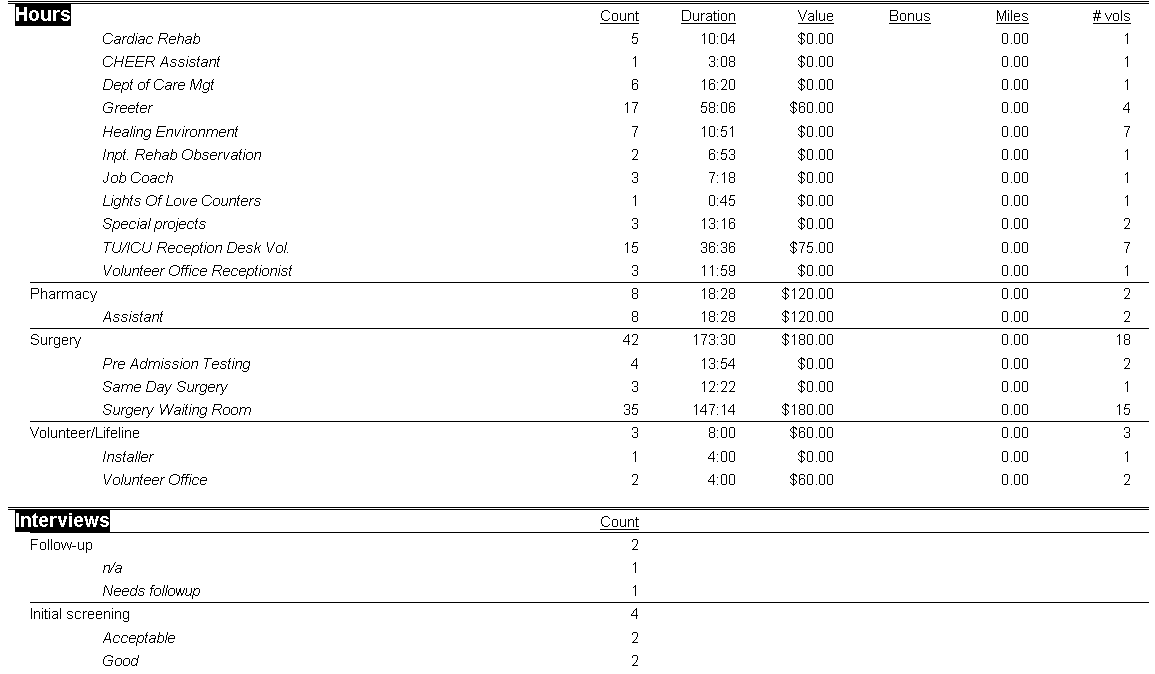Image resolution: width=1155 pixels, height=674 pixels.
Task: Select the Interviews section heading
Action: (62, 521)
